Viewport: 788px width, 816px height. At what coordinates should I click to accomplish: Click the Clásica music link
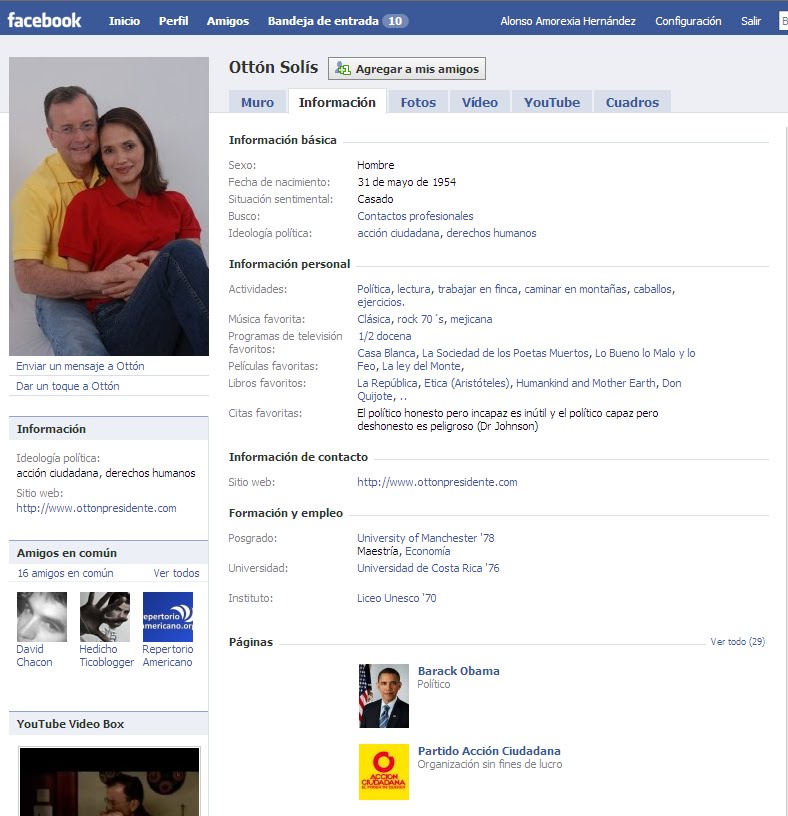[374, 319]
